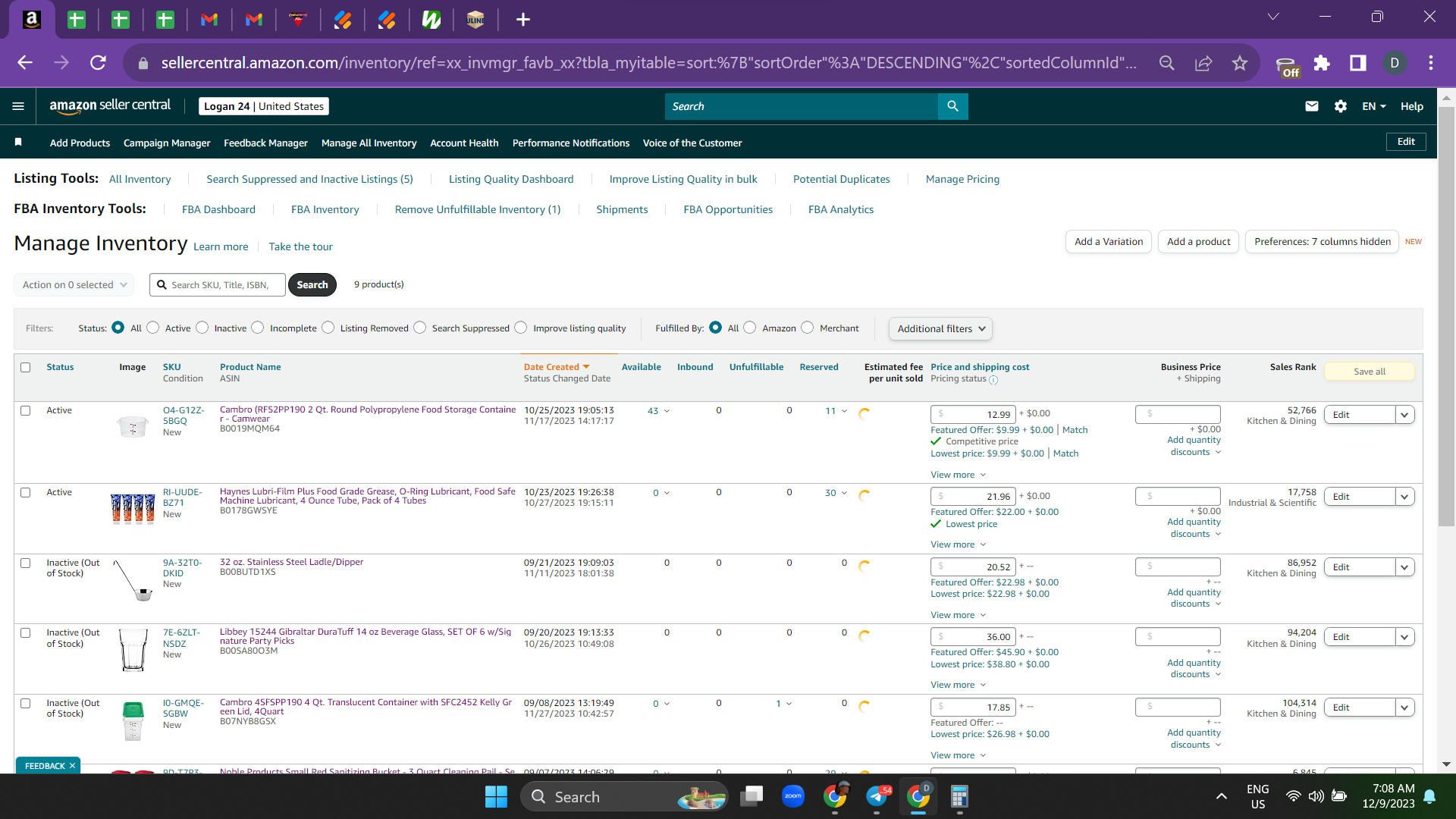This screenshot has width=1456, height=819.
Task: Open the Calculator app in taskbar
Action: pyautogui.click(x=959, y=796)
